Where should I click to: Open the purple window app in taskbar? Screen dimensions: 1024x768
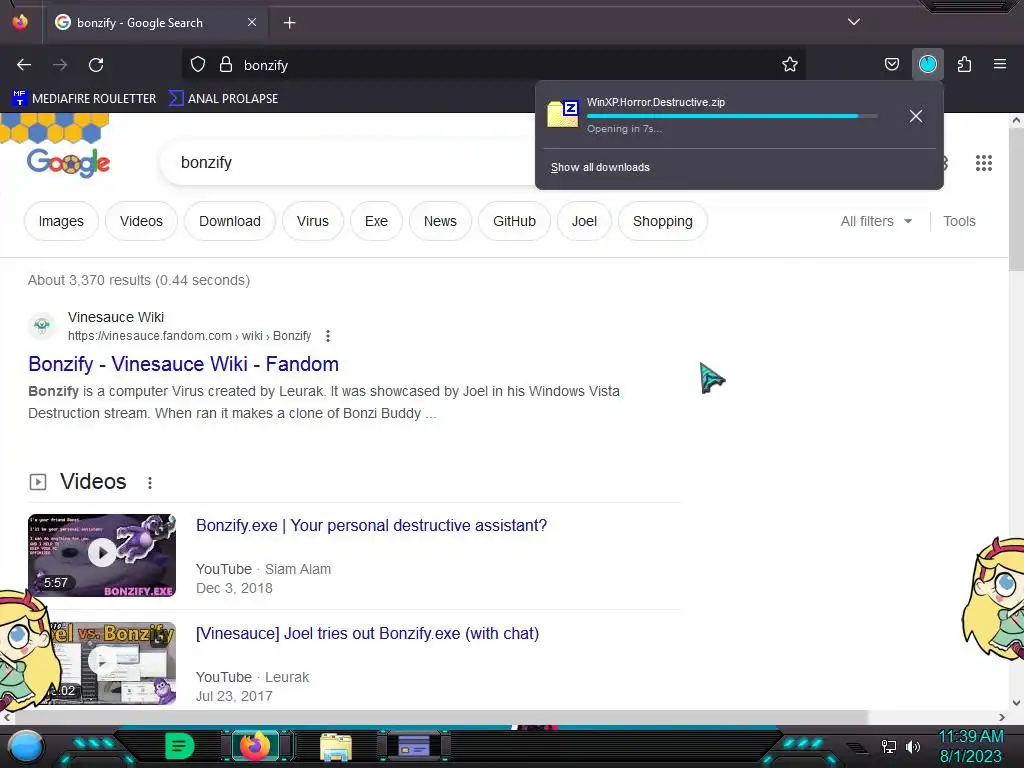pyautogui.click(x=413, y=746)
